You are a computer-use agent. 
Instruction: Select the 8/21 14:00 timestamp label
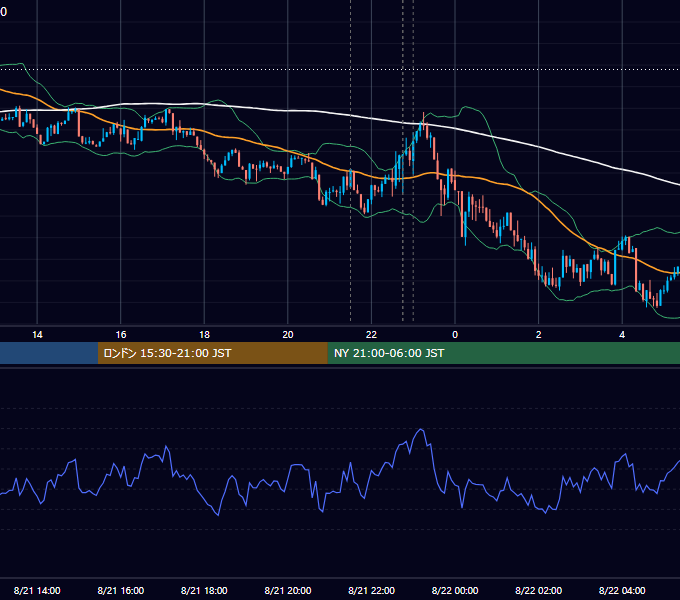(37, 590)
